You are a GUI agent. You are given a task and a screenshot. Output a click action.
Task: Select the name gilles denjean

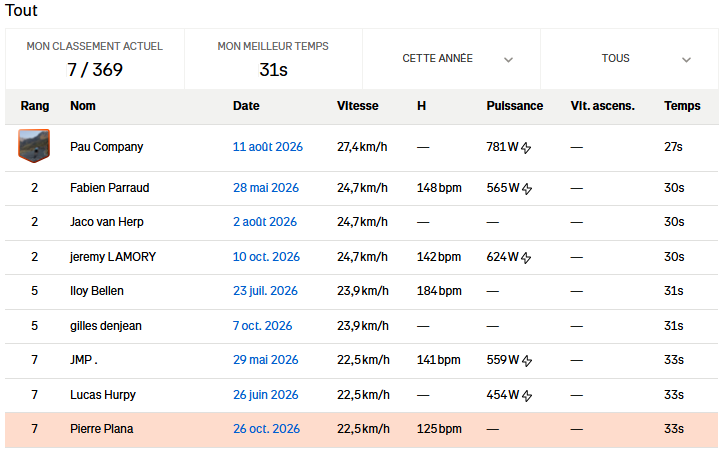106,326
